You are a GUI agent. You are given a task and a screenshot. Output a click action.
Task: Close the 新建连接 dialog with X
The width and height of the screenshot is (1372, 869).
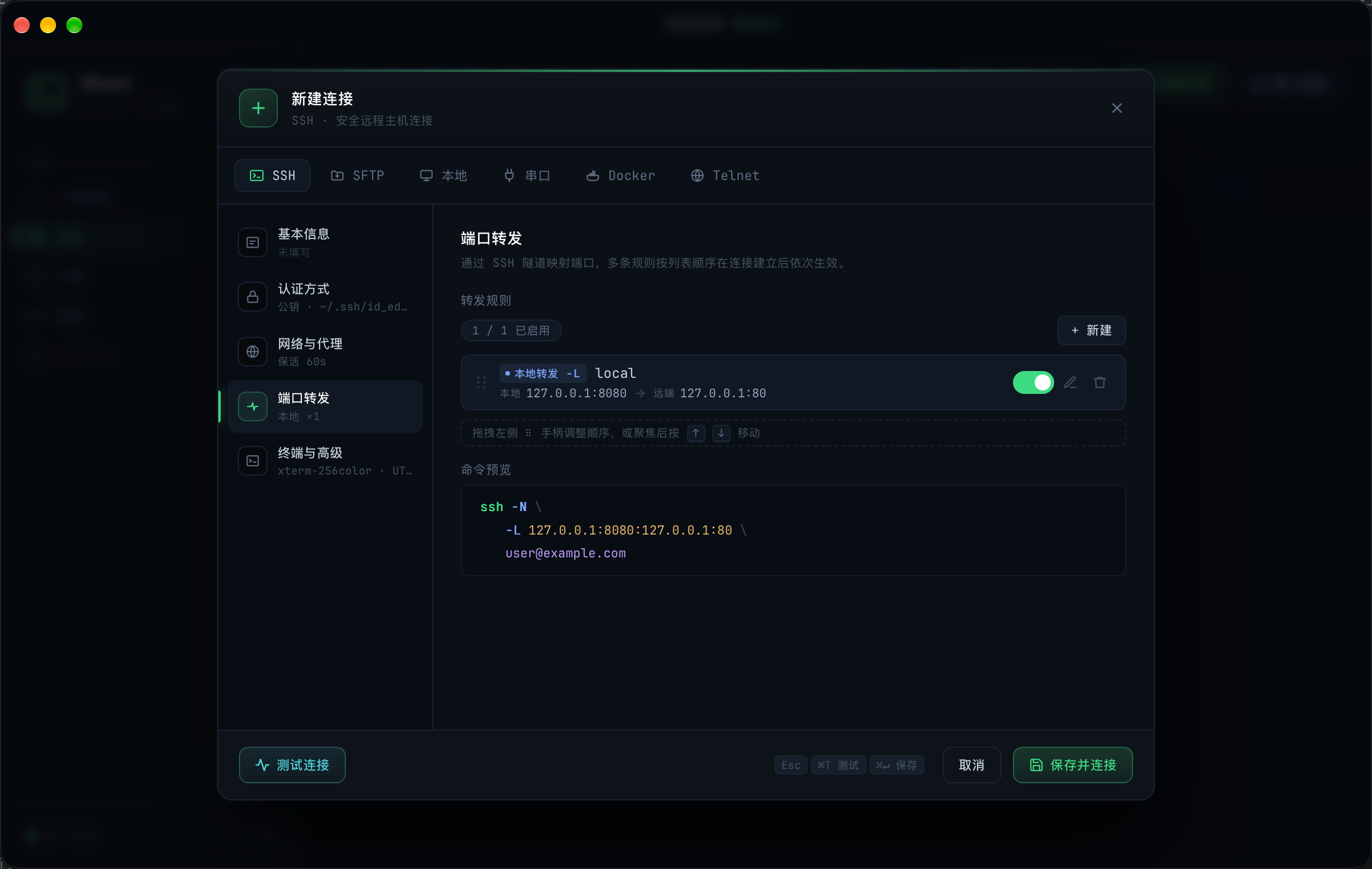1116,108
